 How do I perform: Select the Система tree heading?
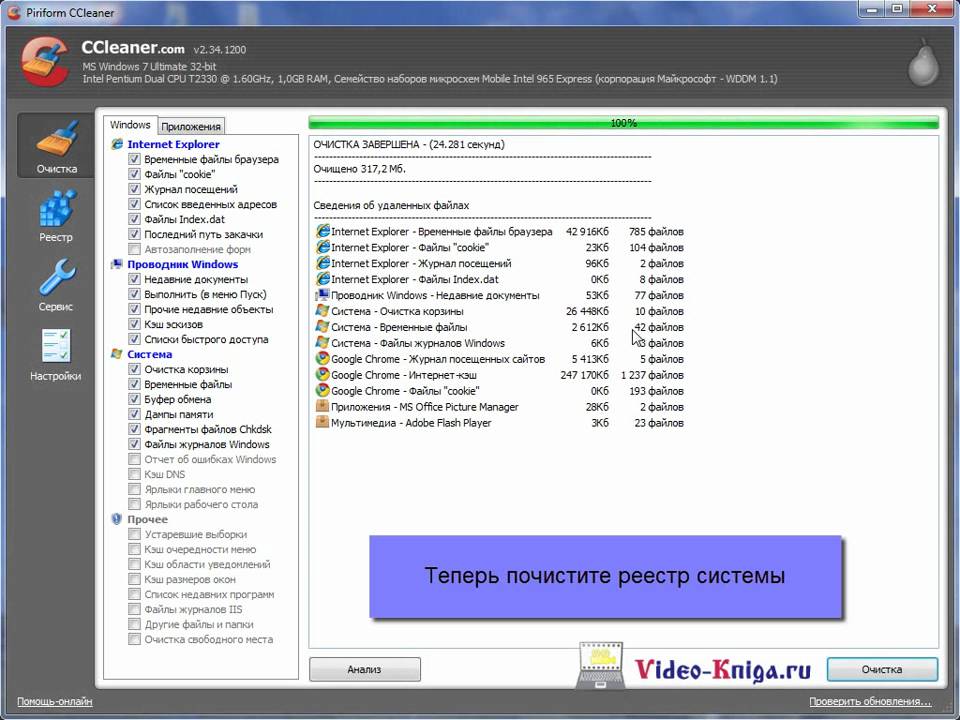pyautogui.click(x=149, y=354)
